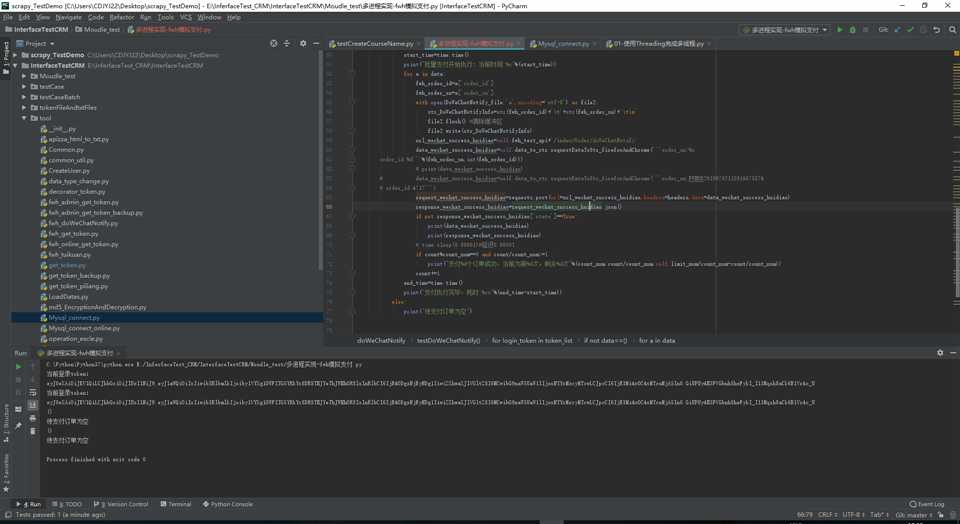
Task: Open the Refactor menu
Action: [121, 17]
